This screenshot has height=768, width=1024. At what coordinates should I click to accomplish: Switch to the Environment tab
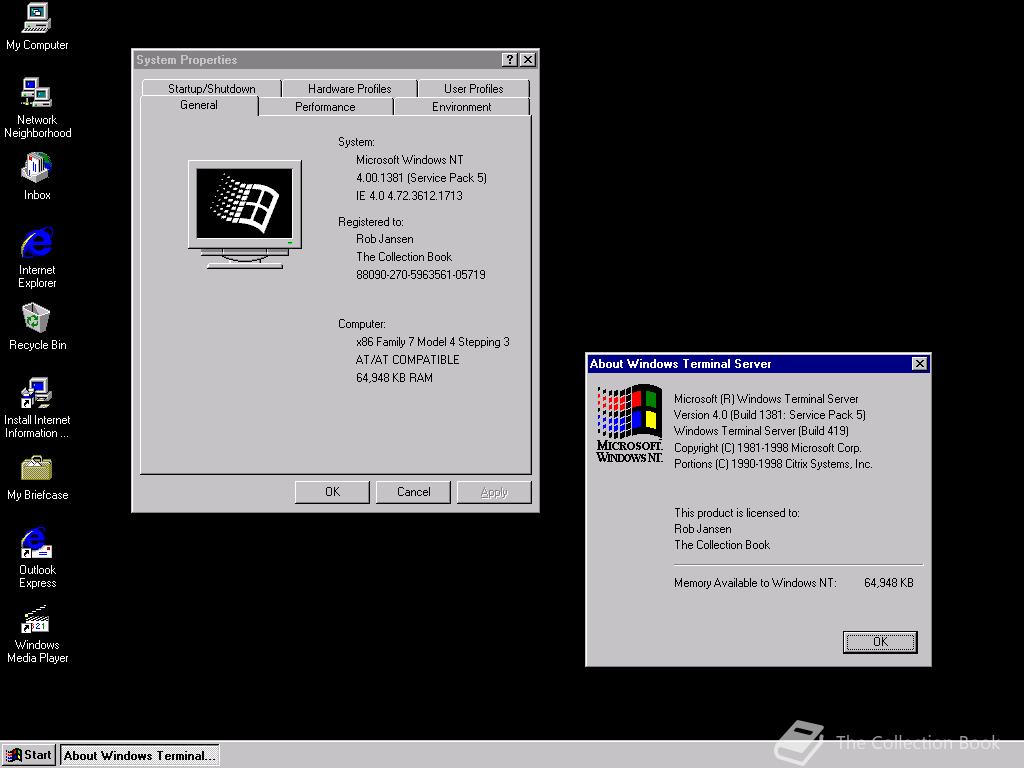click(462, 106)
